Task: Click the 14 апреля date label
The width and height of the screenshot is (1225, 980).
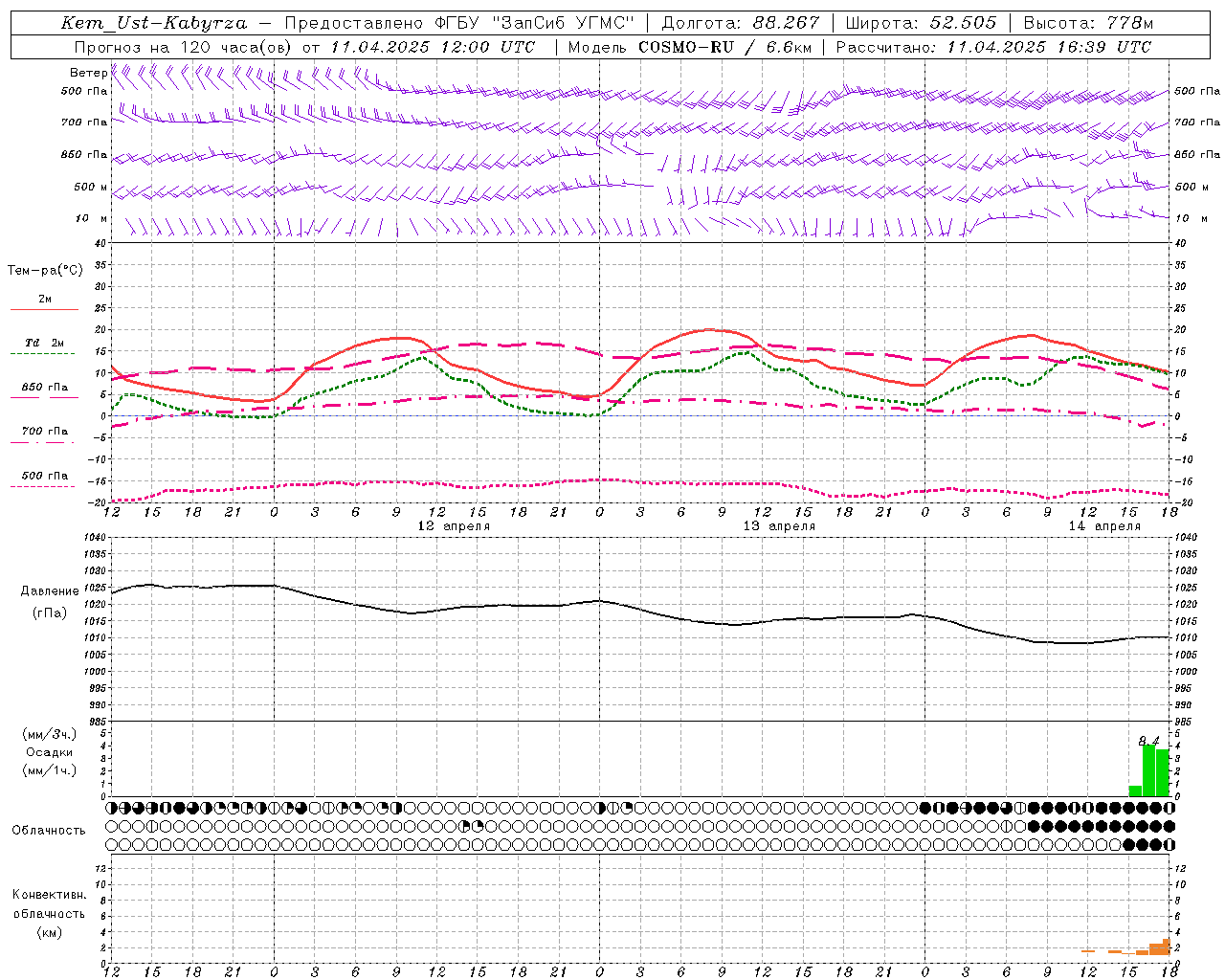Action: [1104, 526]
